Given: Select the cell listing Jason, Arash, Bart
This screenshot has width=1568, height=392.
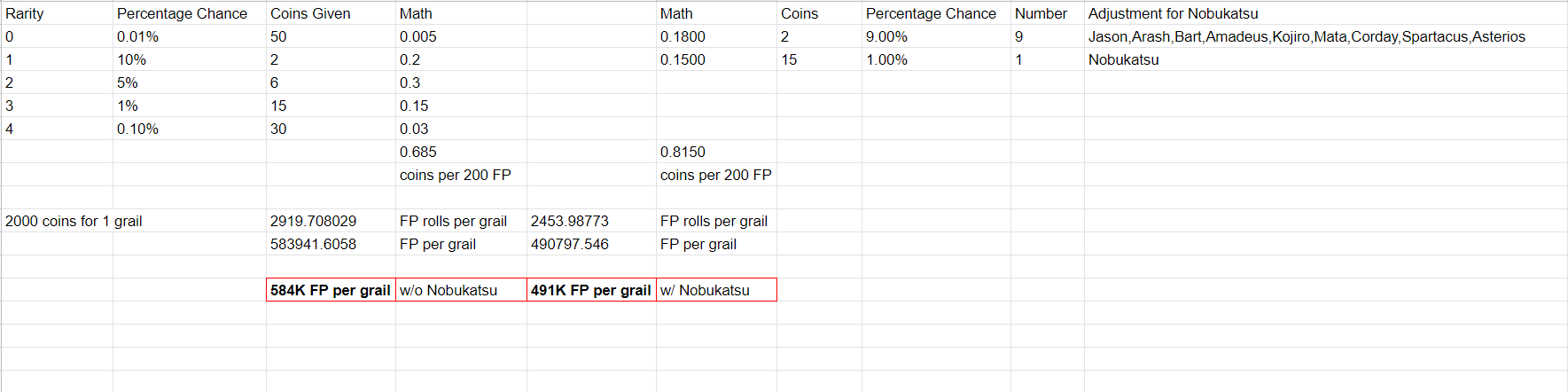Looking at the screenshot, I should pyautogui.click(x=1325, y=36).
